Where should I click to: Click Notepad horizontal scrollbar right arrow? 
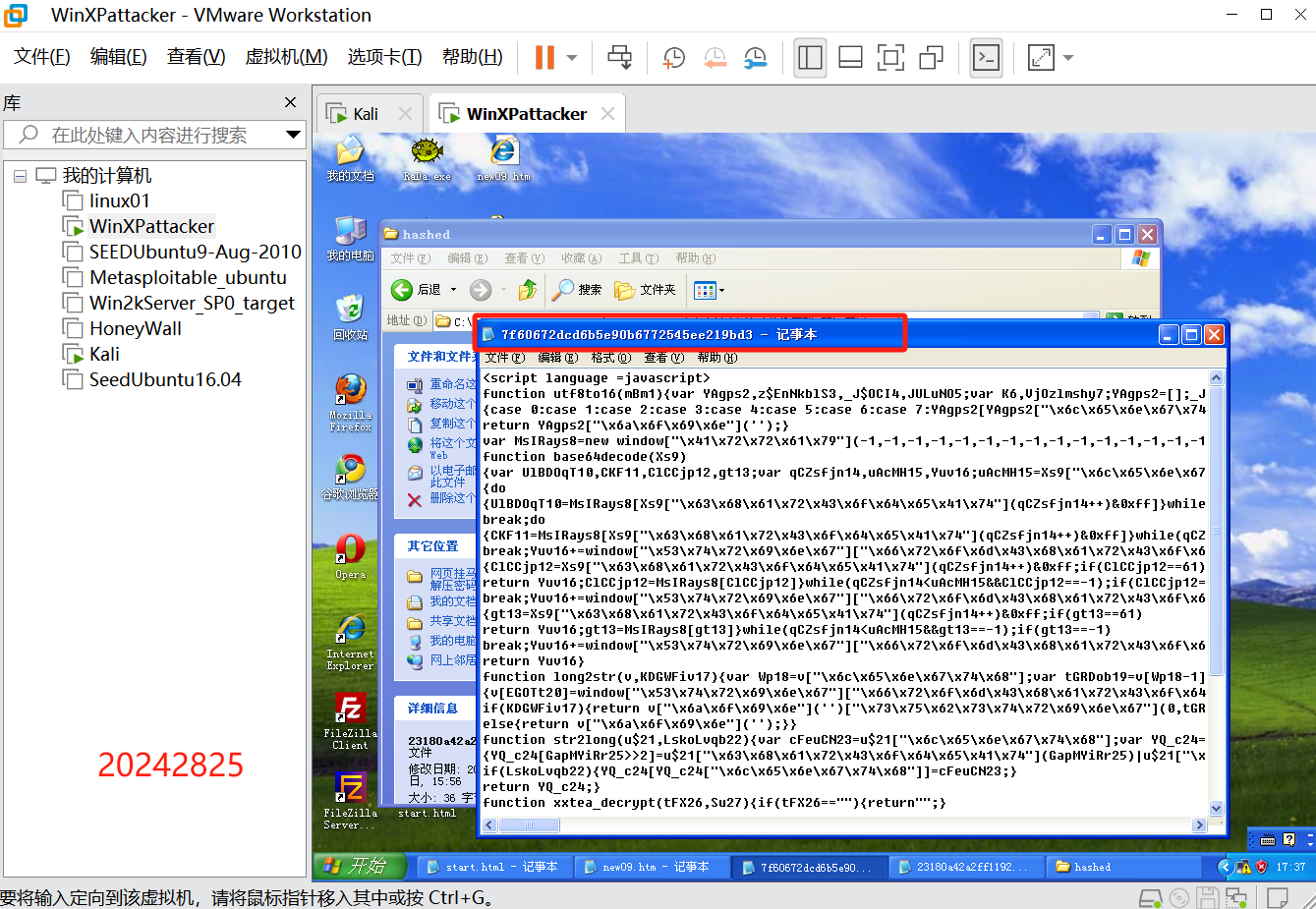[x=1200, y=825]
